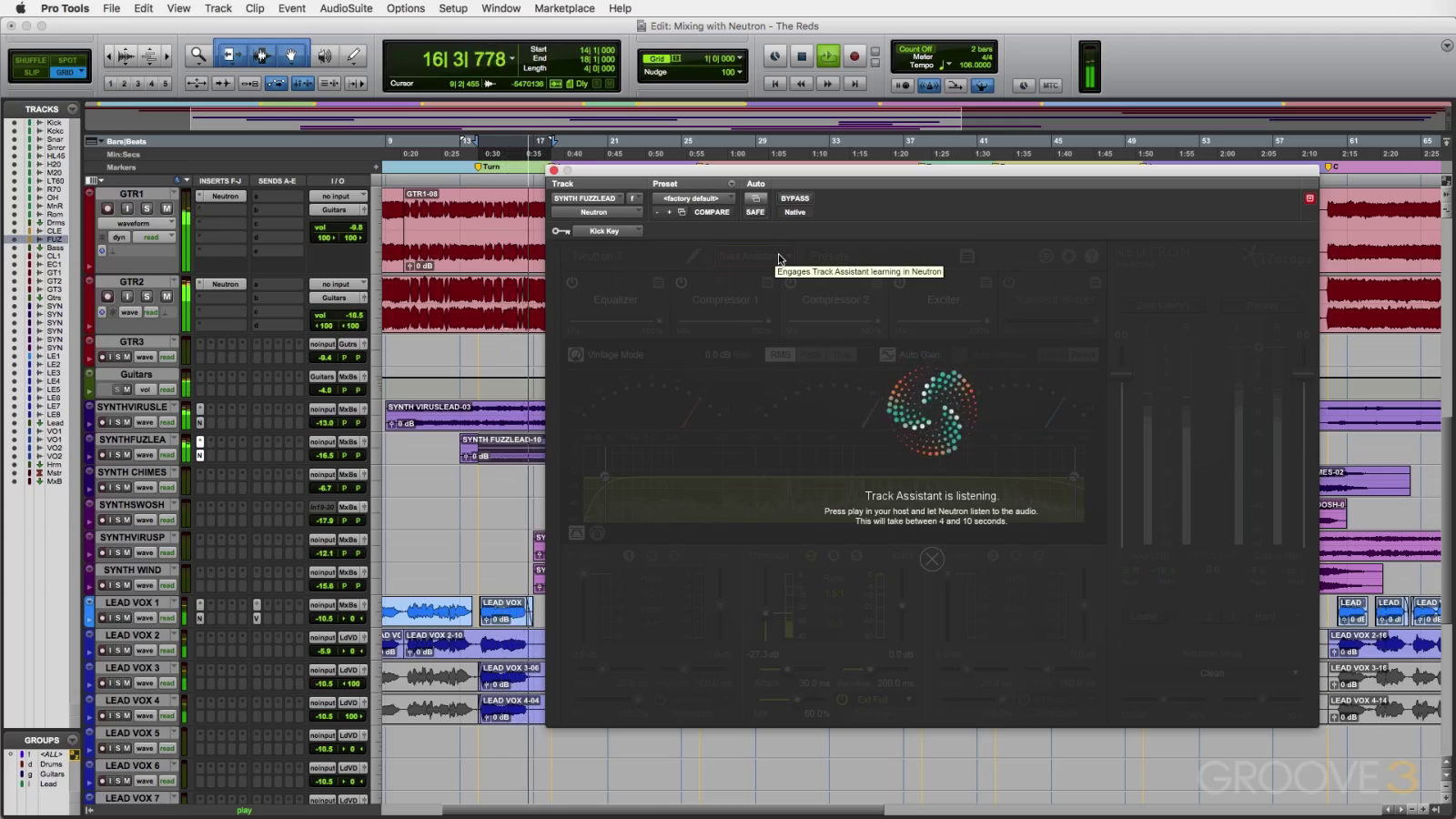This screenshot has height=819, width=1456.
Task: Open the Clip menu
Action: point(255,8)
